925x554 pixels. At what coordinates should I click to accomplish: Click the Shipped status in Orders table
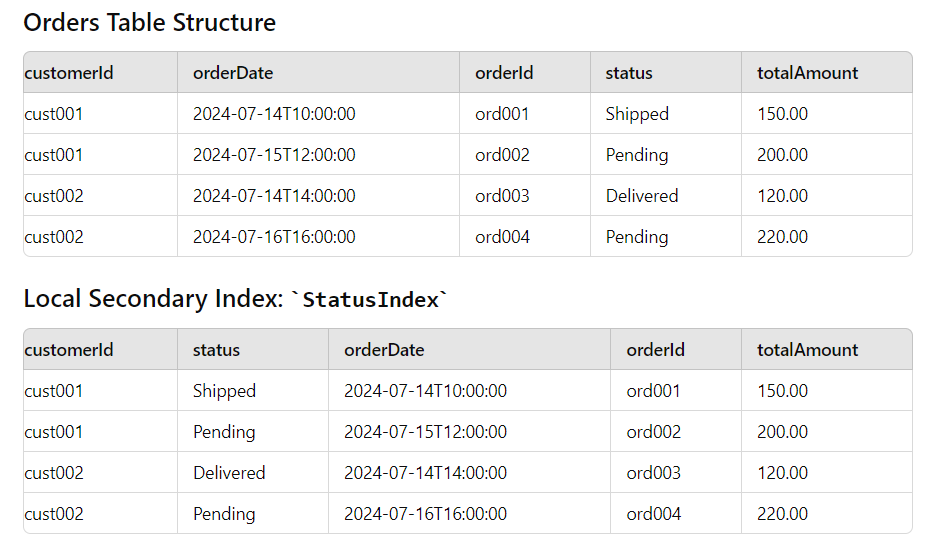coord(637,114)
